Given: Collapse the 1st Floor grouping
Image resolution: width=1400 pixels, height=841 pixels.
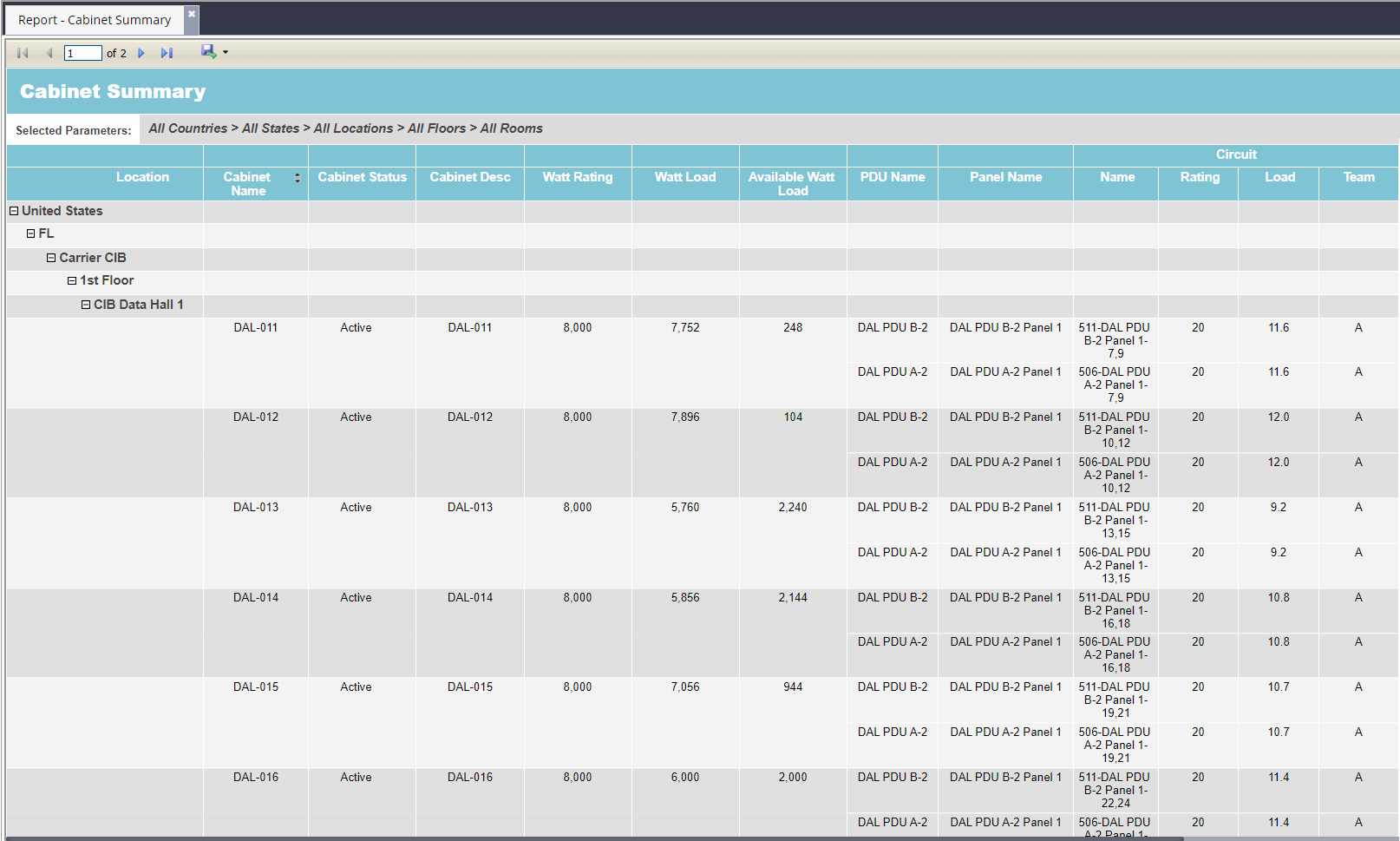Looking at the screenshot, I should tap(72, 280).
